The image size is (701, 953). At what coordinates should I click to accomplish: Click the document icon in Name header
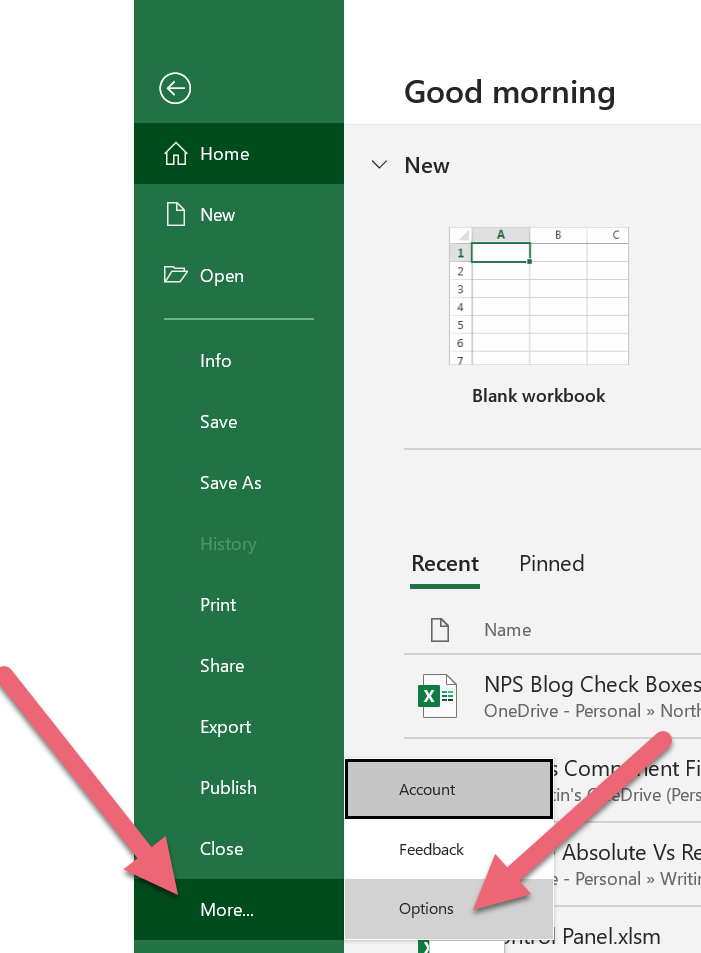[440, 630]
